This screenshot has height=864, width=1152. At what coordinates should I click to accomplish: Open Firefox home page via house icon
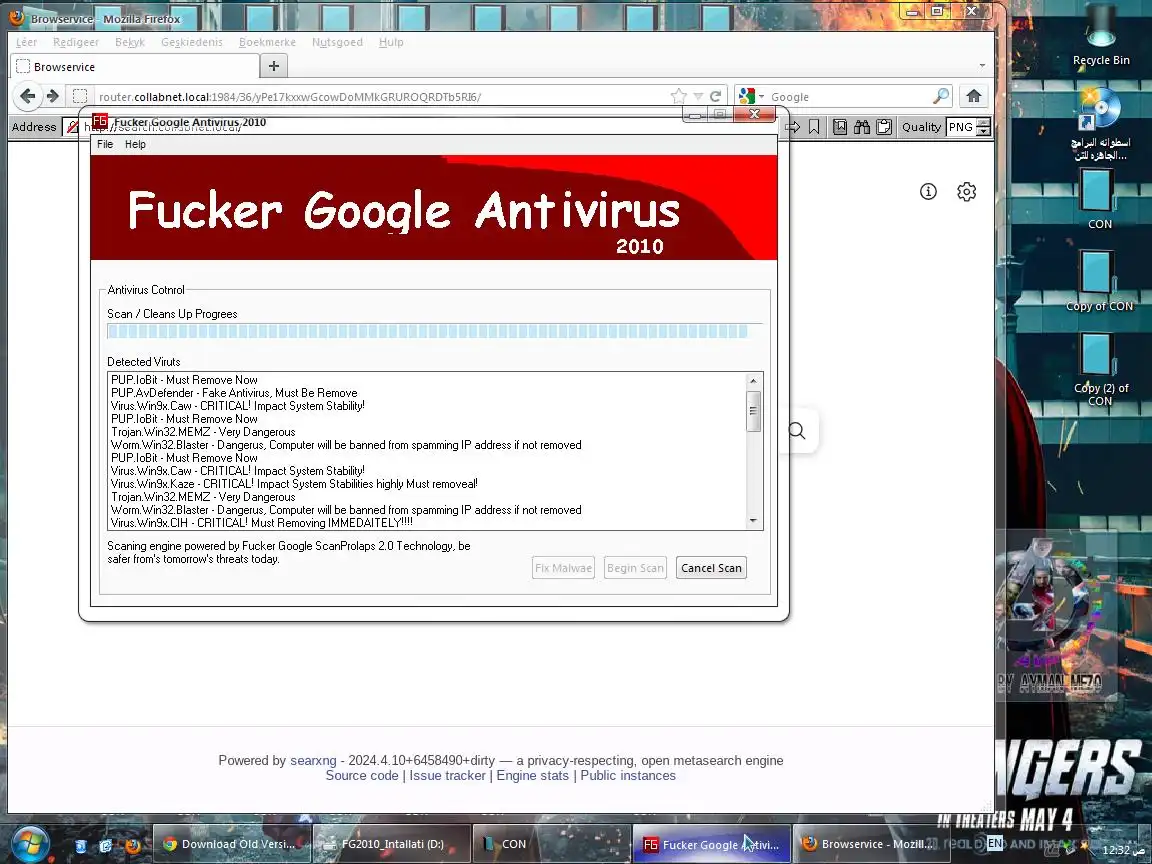(974, 96)
